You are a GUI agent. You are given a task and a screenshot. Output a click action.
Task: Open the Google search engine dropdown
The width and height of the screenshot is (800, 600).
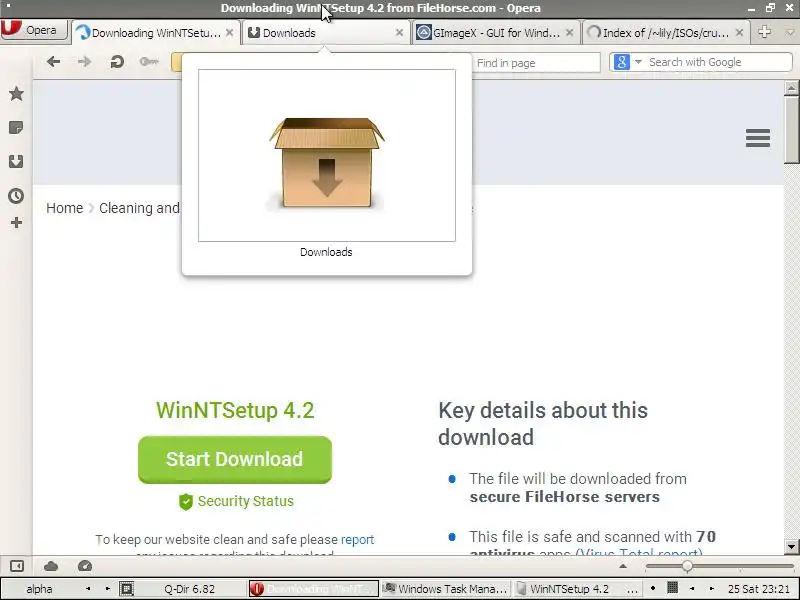(638, 62)
